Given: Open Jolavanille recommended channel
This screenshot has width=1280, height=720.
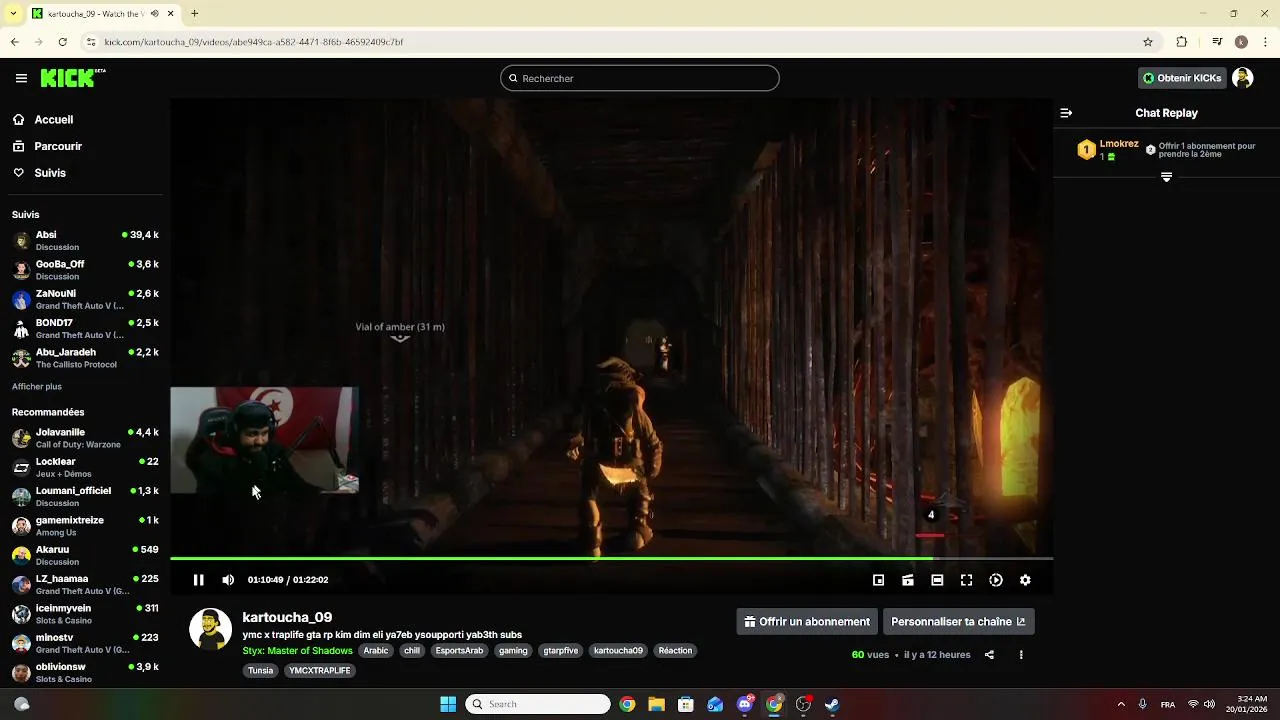Looking at the screenshot, I should [x=85, y=438].
